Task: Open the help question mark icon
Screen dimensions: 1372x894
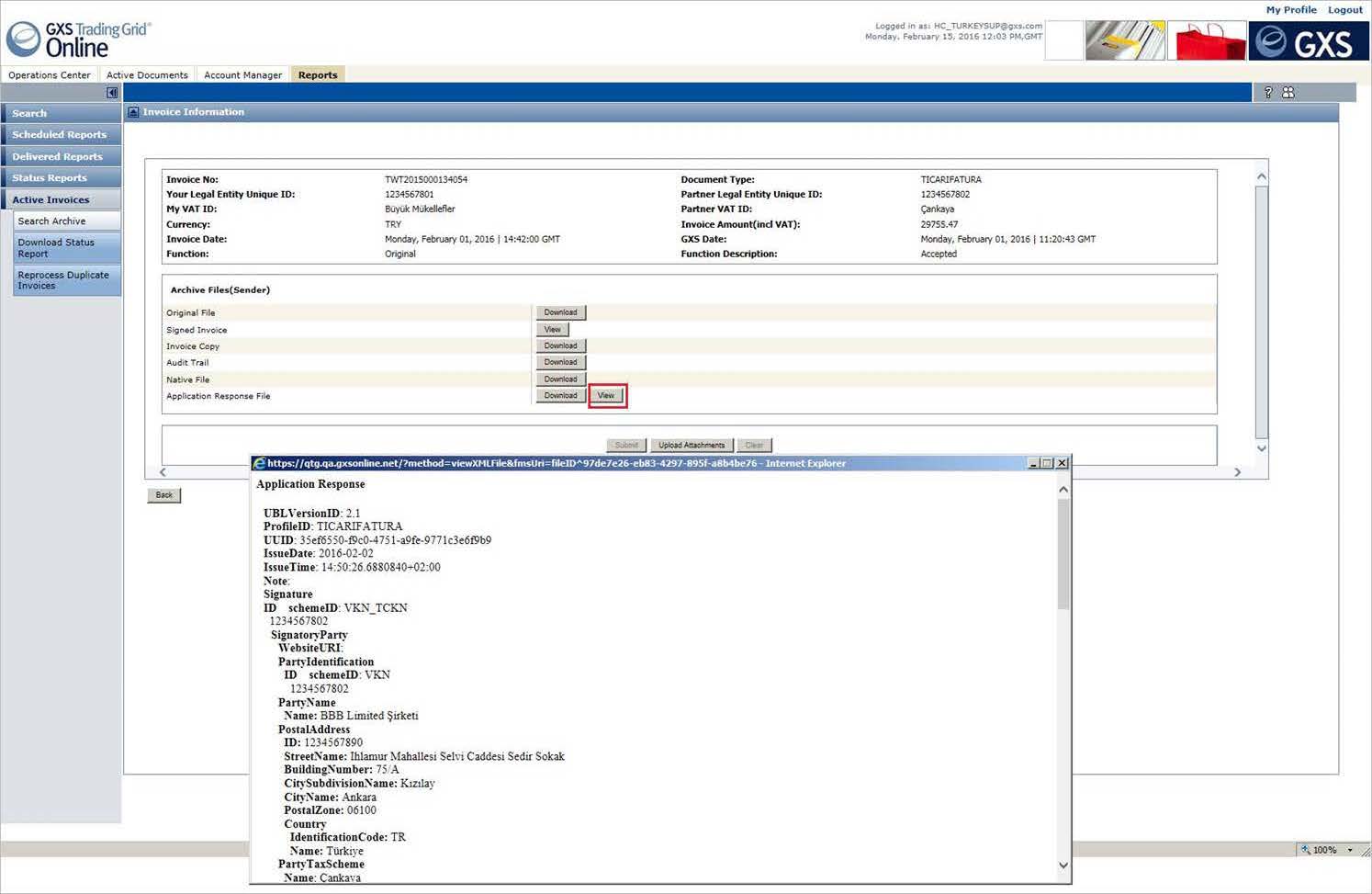Action: [x=1268, y=92]
